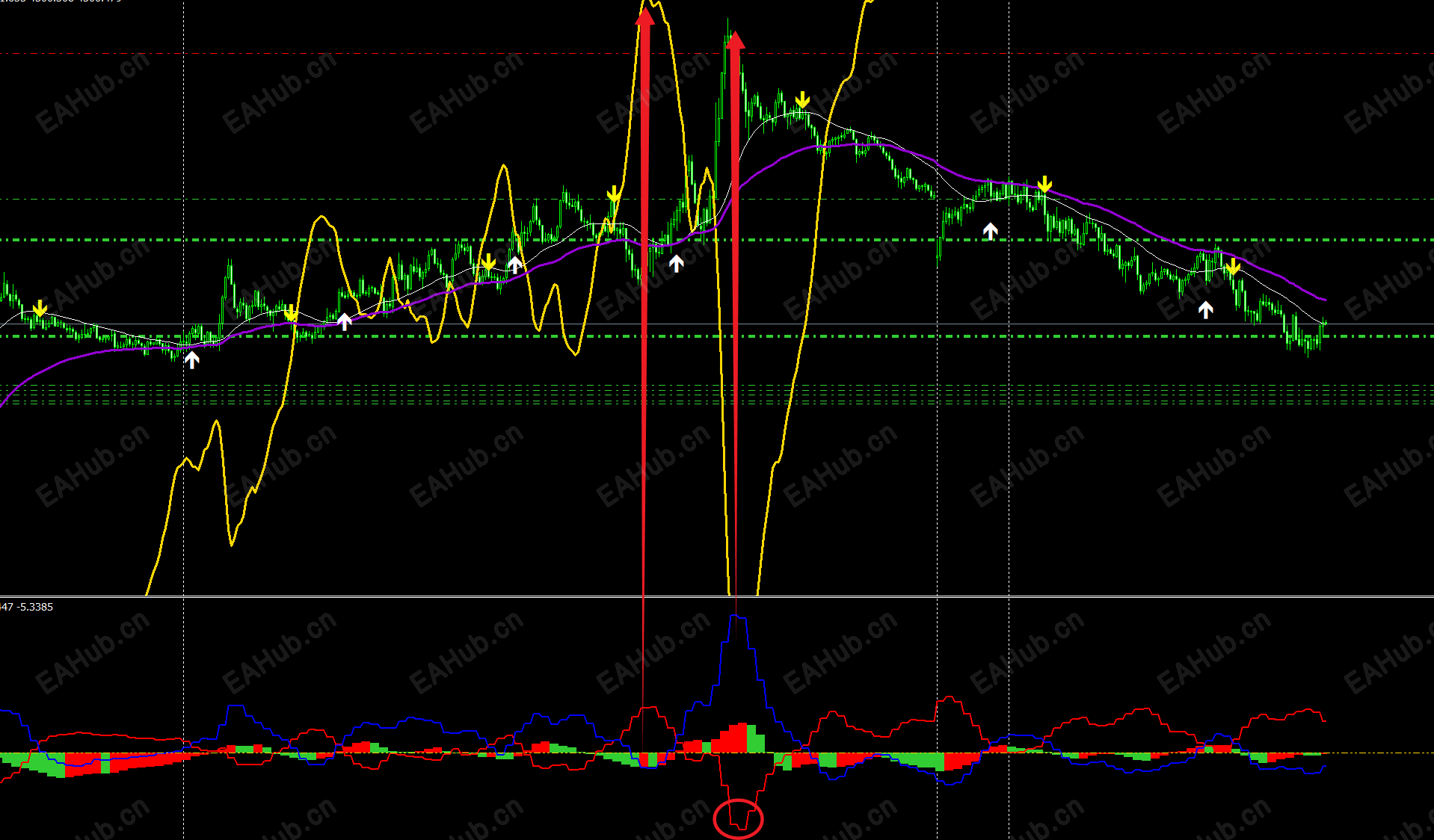The height and width of the screenshot is (840, 1434).
Task: Click the second yellow down arrow from left
Action: pos(290,312)
